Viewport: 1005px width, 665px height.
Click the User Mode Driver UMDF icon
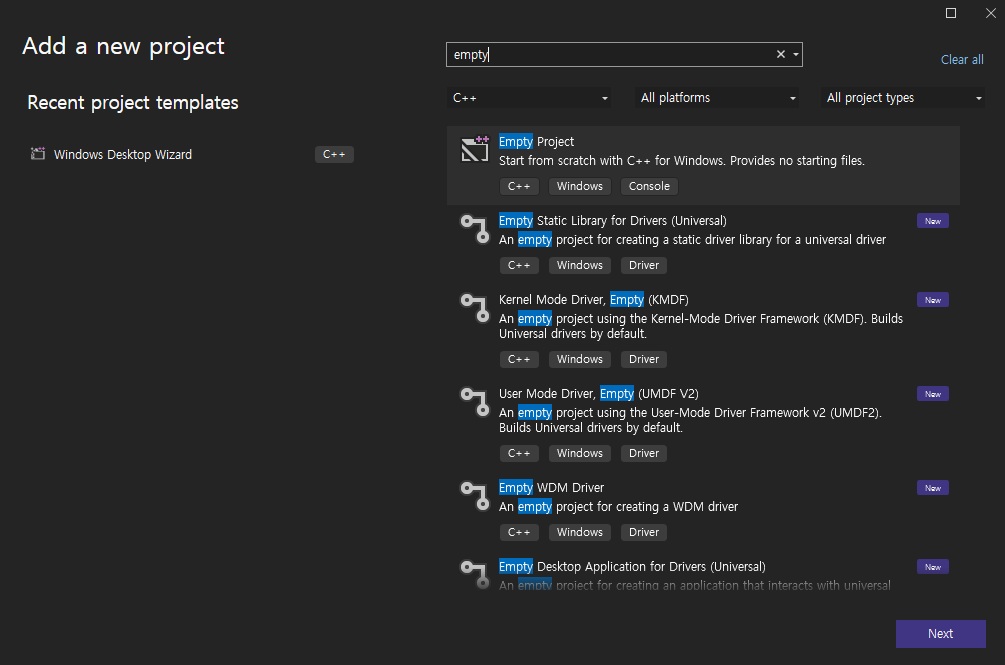pyautogui.click(x=473, y=401)
